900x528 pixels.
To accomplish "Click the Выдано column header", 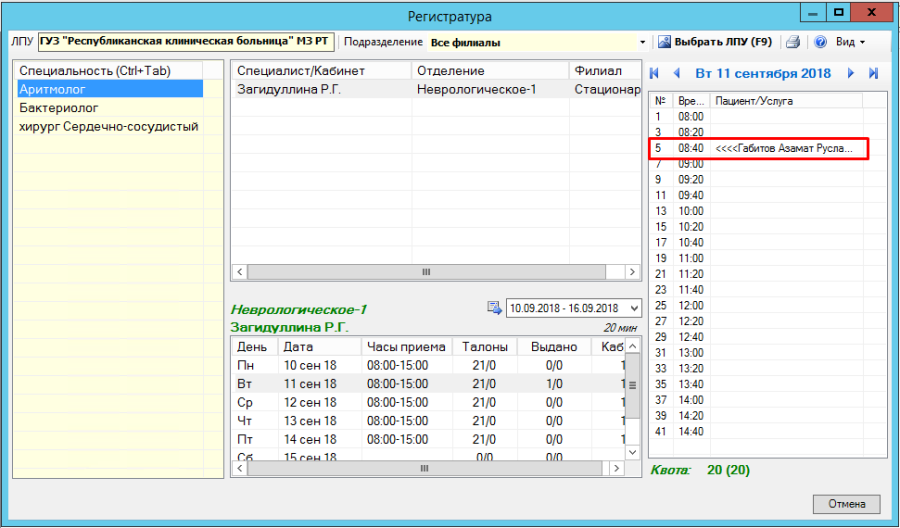I will click(x=554, y=347).
